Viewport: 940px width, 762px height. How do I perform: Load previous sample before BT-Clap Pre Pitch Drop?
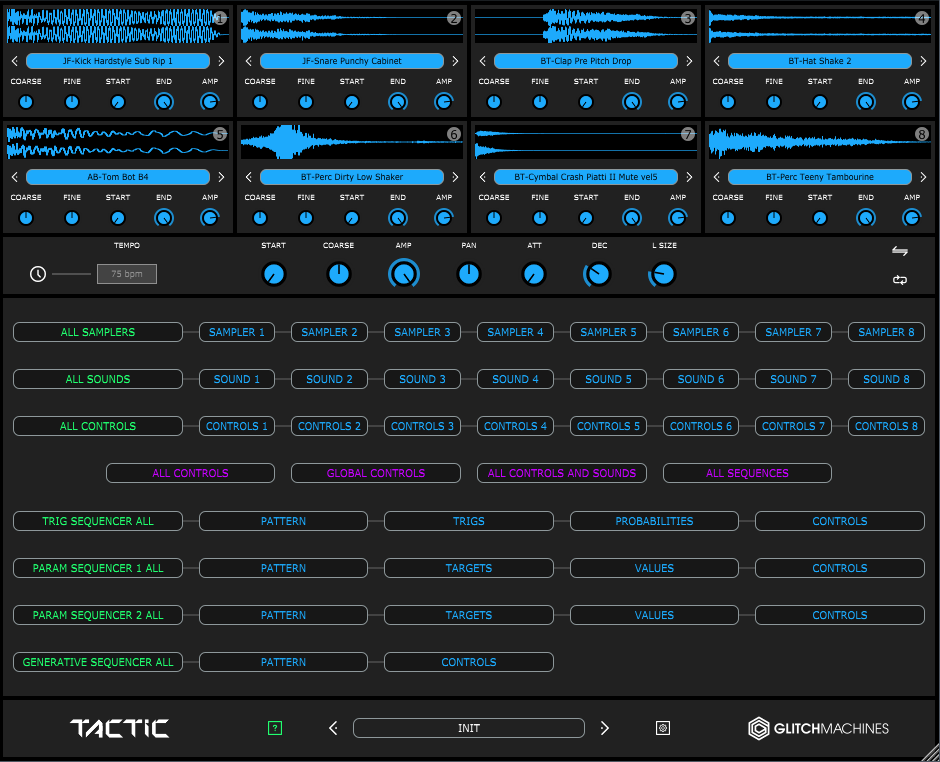(x=483, y=61)
